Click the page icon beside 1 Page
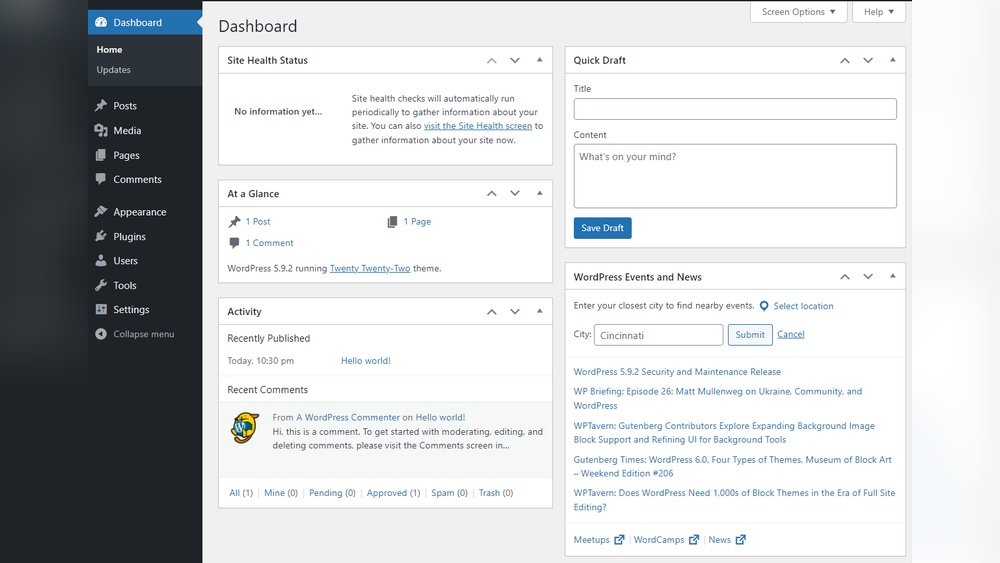The height and width of the screenshot is (563, 1000). click(x=392, y=222)
